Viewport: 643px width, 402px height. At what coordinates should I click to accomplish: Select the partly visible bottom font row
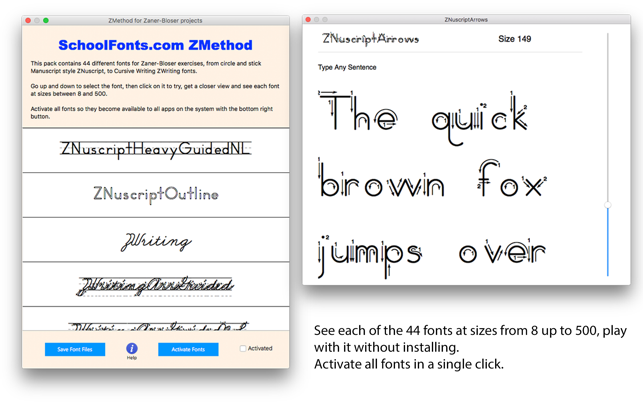(156, 319)
